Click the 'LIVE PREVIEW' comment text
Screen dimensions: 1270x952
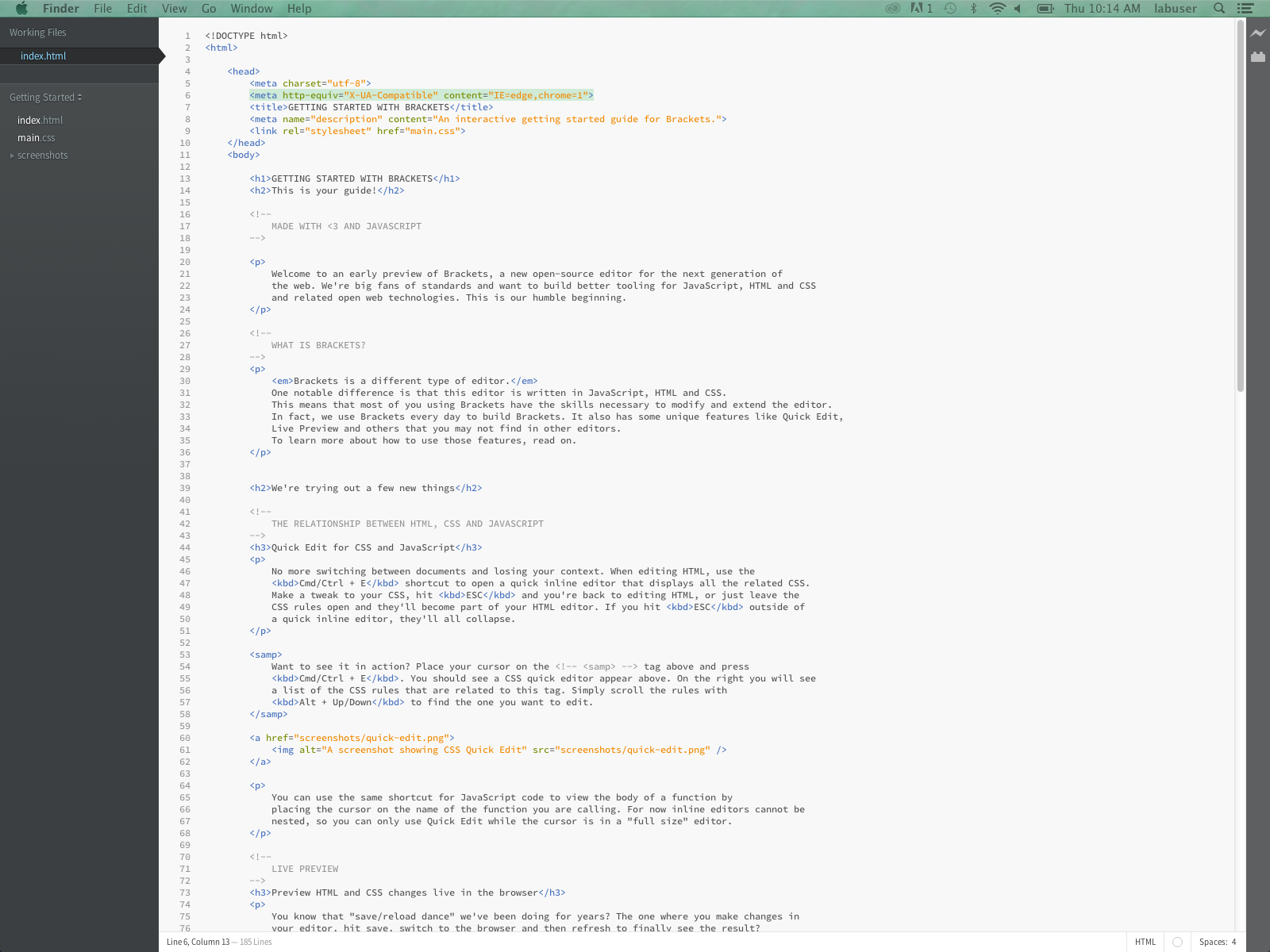(x=305, y=869)
